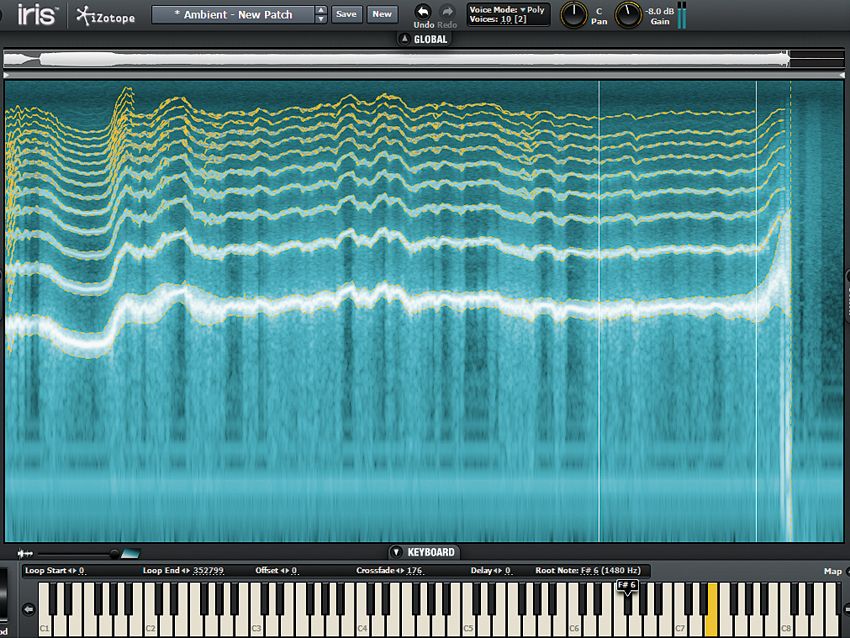Open the patch name selector
This screenshot has height=638, width=850.
(x=233, y=15)
